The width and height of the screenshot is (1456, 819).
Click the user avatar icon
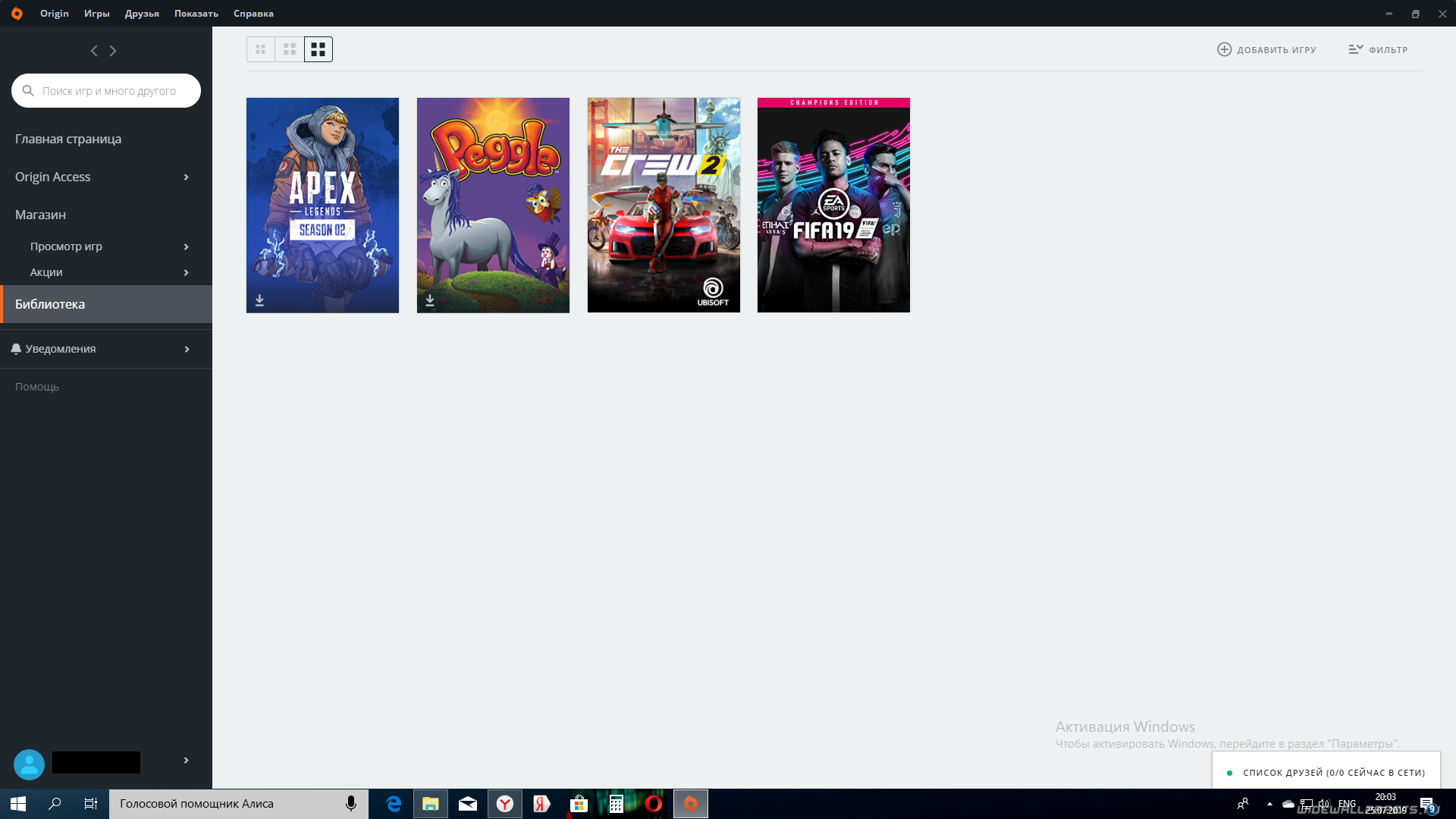coord(29,764)
